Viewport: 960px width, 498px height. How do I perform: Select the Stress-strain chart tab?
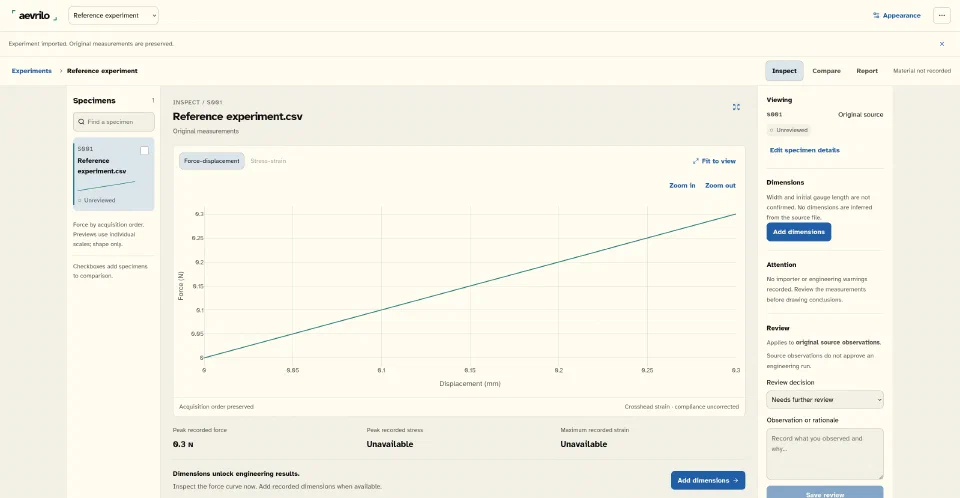pos(268,161)
